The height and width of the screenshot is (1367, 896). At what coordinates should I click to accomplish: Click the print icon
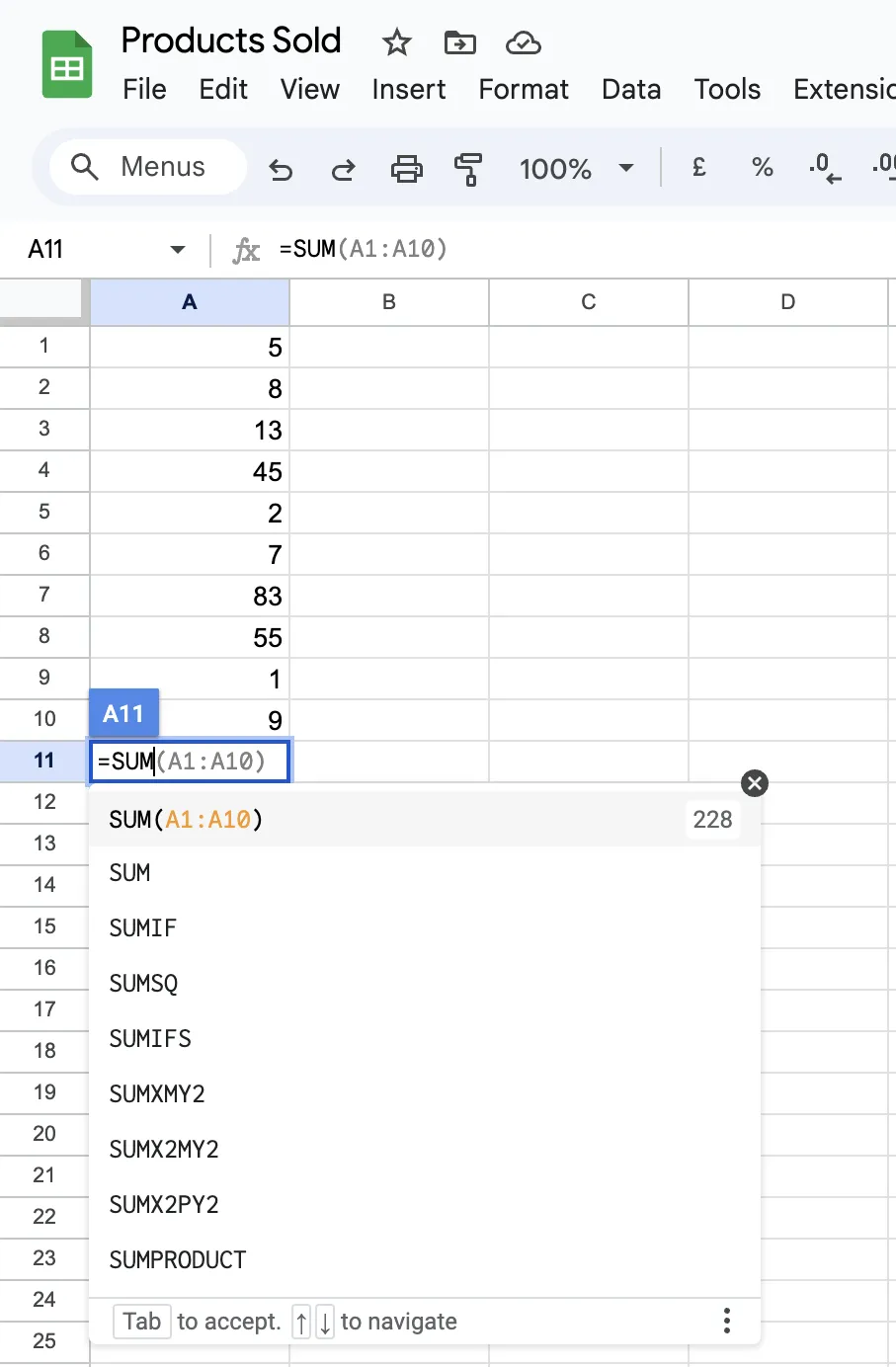[406, 169]
